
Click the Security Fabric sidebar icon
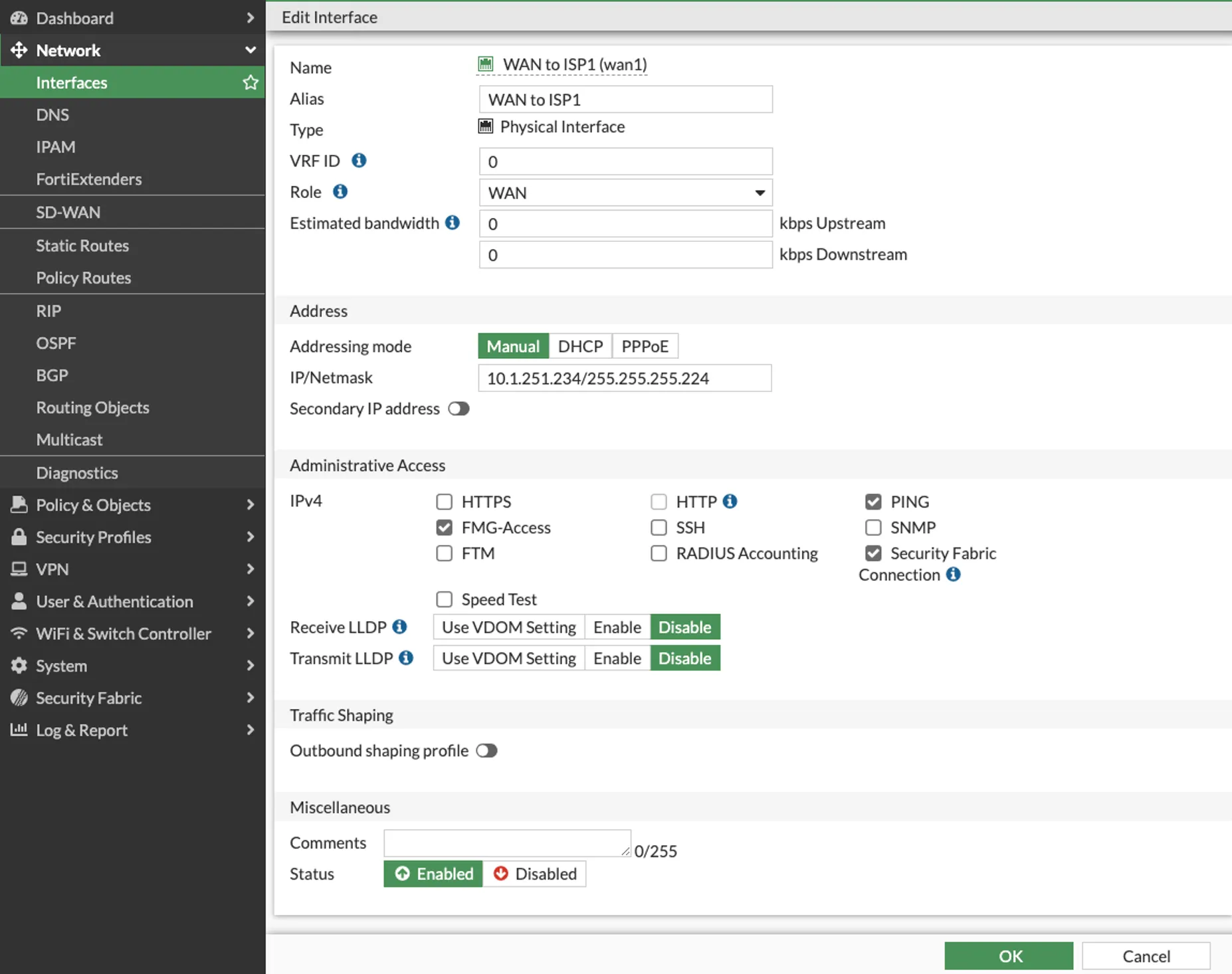[x=19, y=698]
